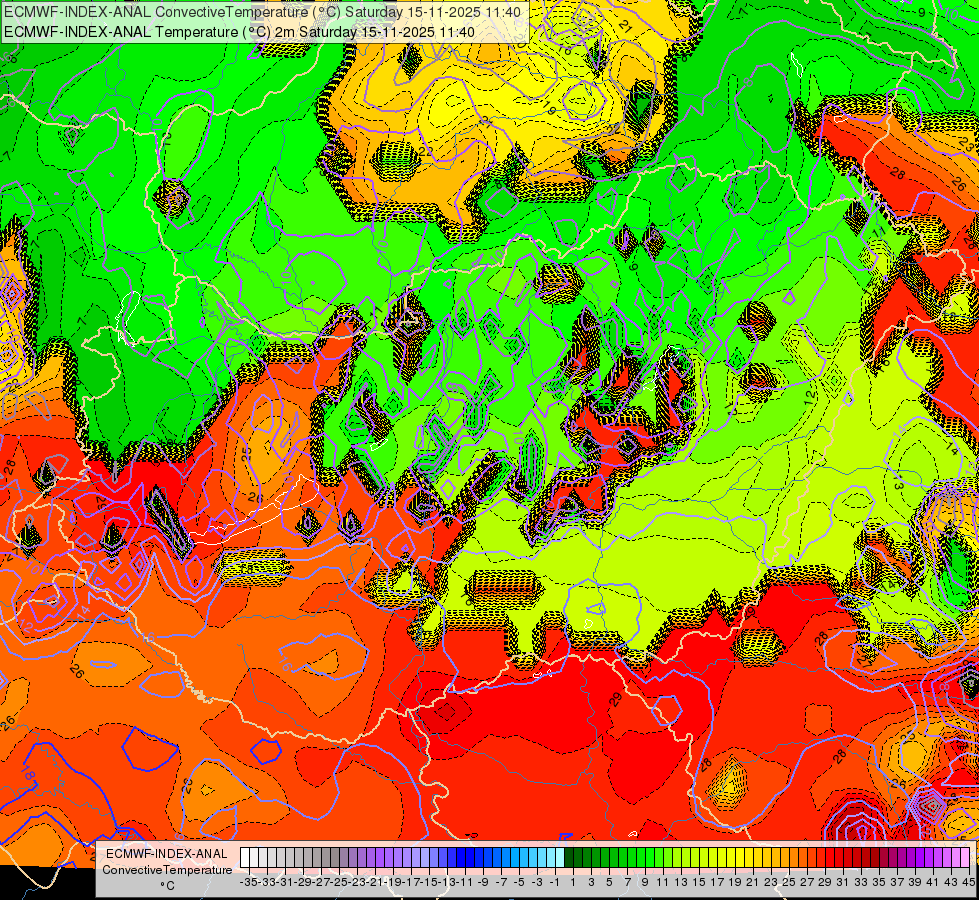Click the 11 legend scale value
The image size is (979, 900).
pyautogui.click(x=663, y=883)
